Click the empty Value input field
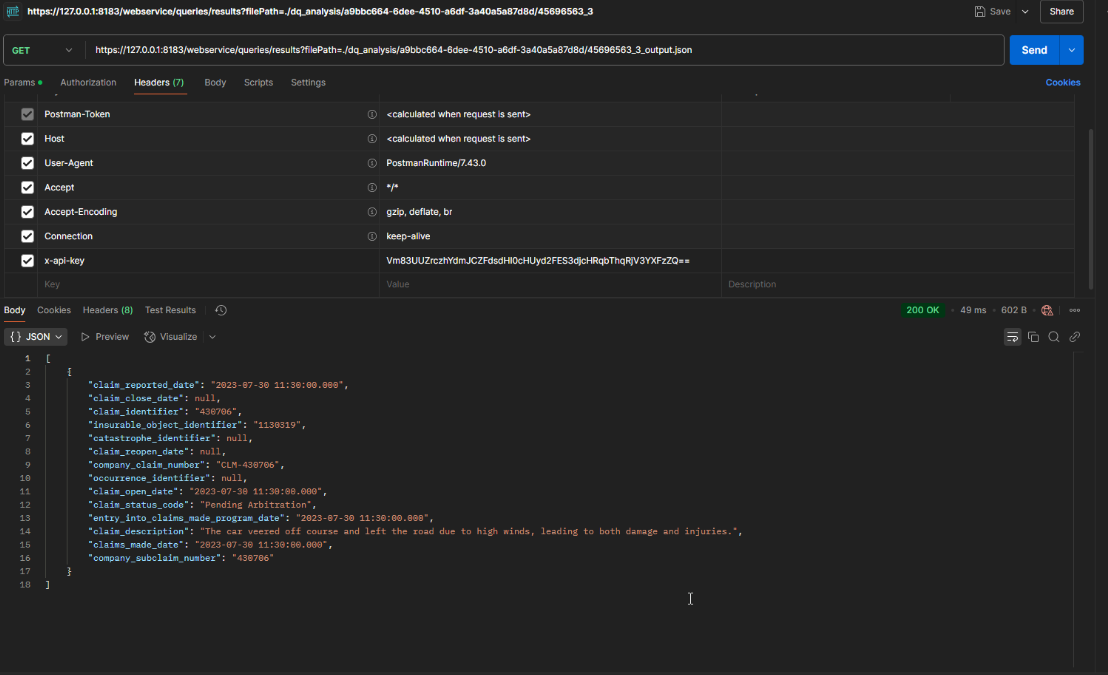Image resolution: width=1108 pixels, height=675 pixels. (x=550, y=284)
